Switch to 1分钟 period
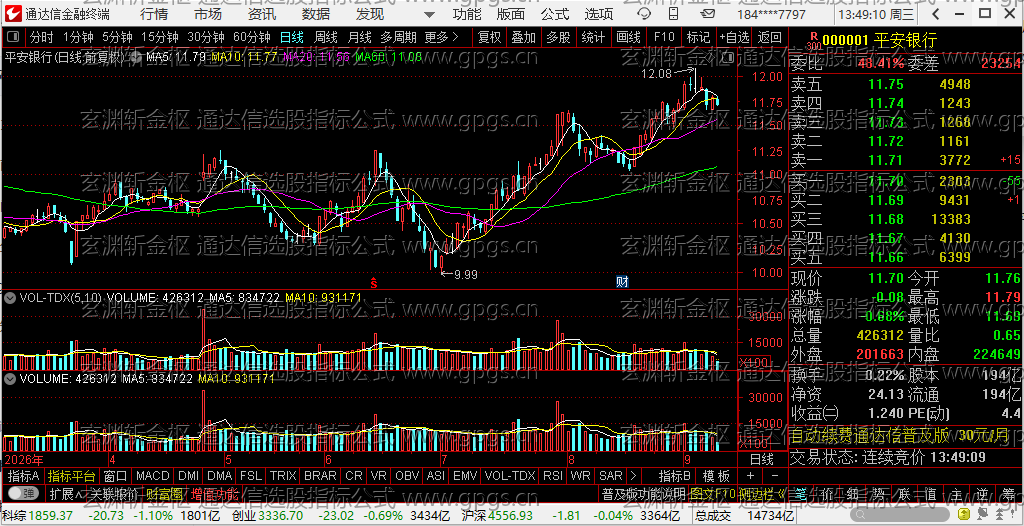The image size is (1024, 526). coord(76,38)
